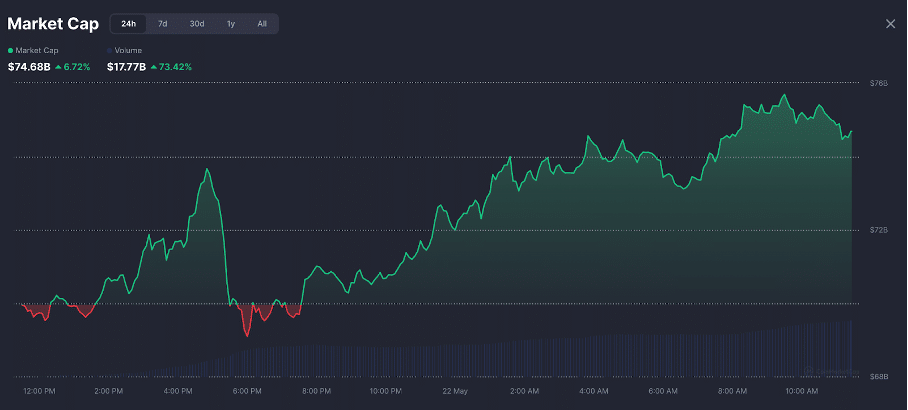This screenshot has height=410, width=908.
Task: Click the 4:00 PM axis label
Action: click(177, 390)
